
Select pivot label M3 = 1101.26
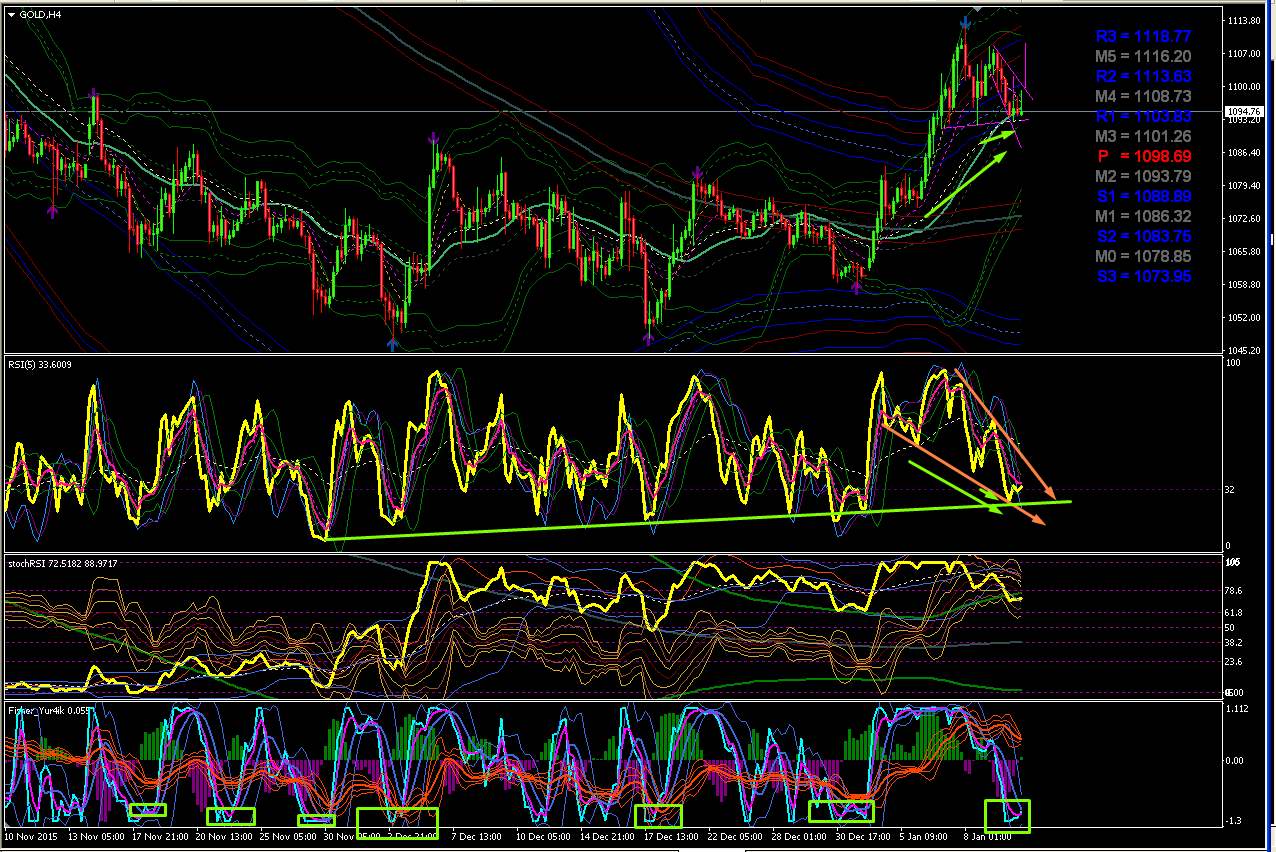click(x=1143, y=136)
